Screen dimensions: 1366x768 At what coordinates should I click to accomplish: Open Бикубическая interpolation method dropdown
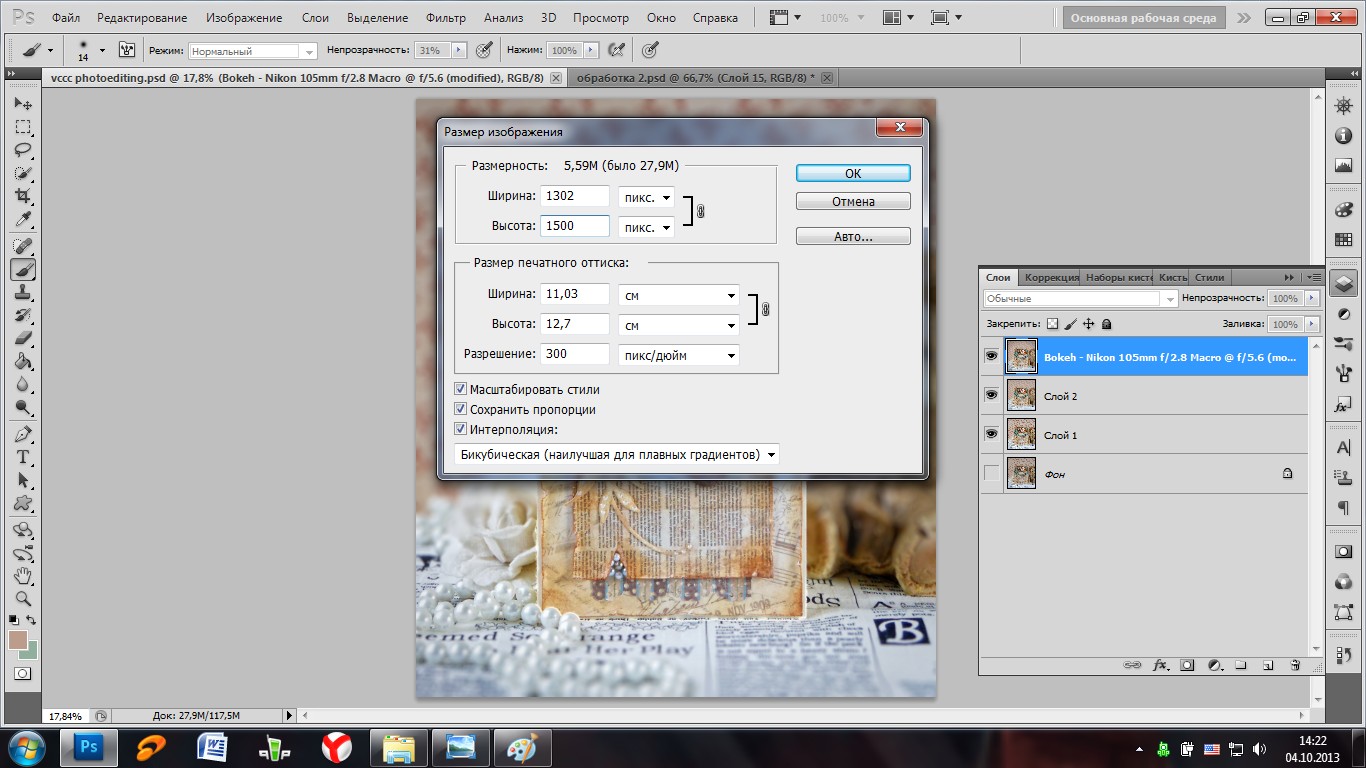[617, 454]
